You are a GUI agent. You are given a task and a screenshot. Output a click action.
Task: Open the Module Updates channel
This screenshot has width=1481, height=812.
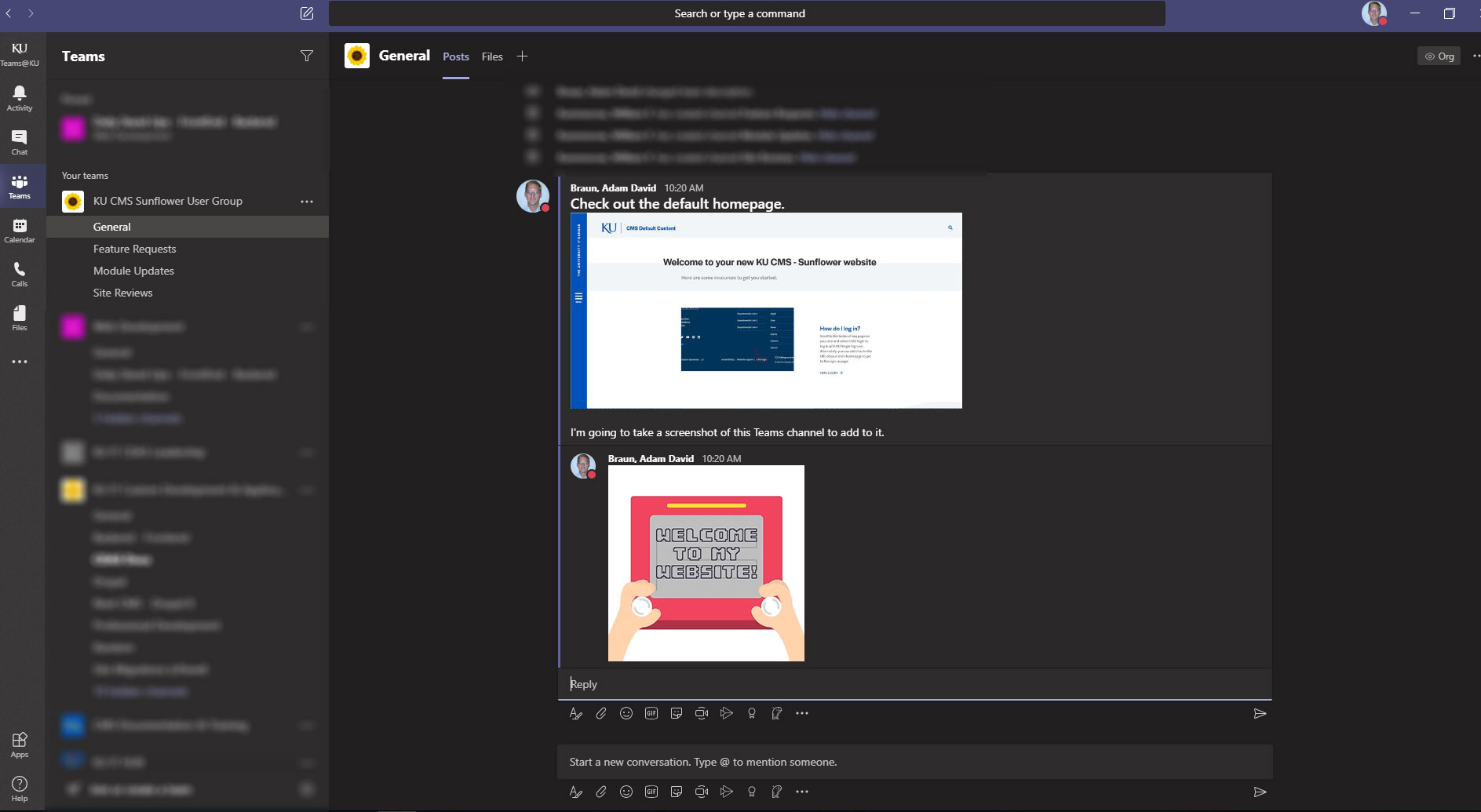pos(133,271)
